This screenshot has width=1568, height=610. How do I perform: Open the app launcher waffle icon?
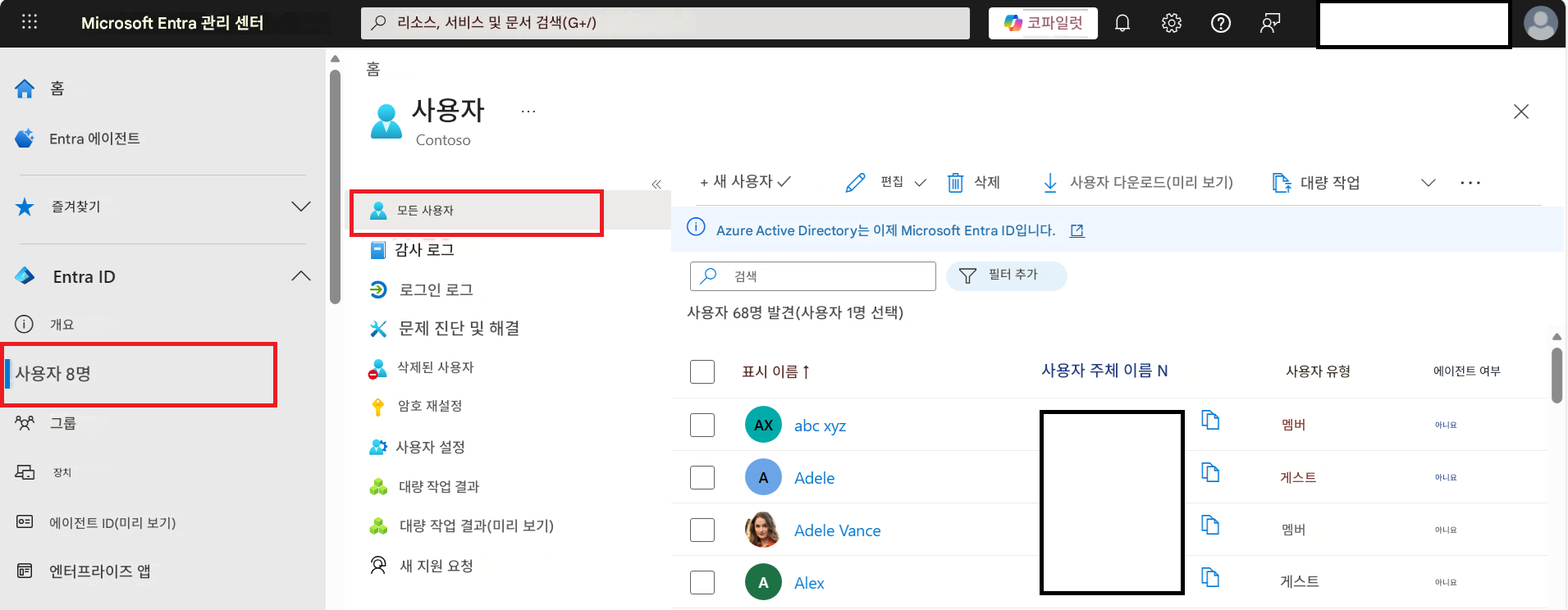[30, 22]
